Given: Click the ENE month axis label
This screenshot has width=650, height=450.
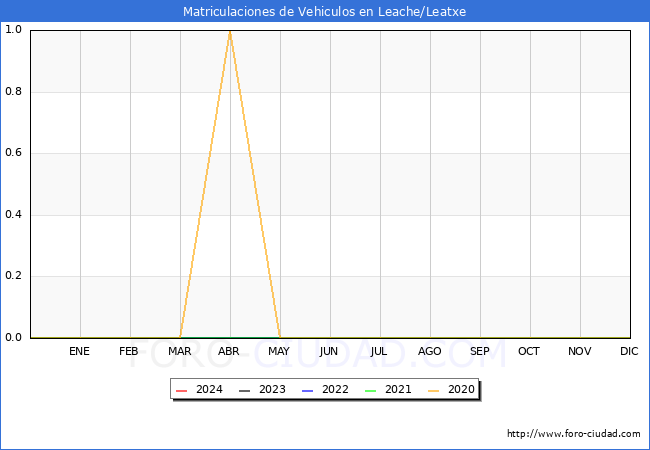Looking at the screenshot, I should tap(79, 351).
